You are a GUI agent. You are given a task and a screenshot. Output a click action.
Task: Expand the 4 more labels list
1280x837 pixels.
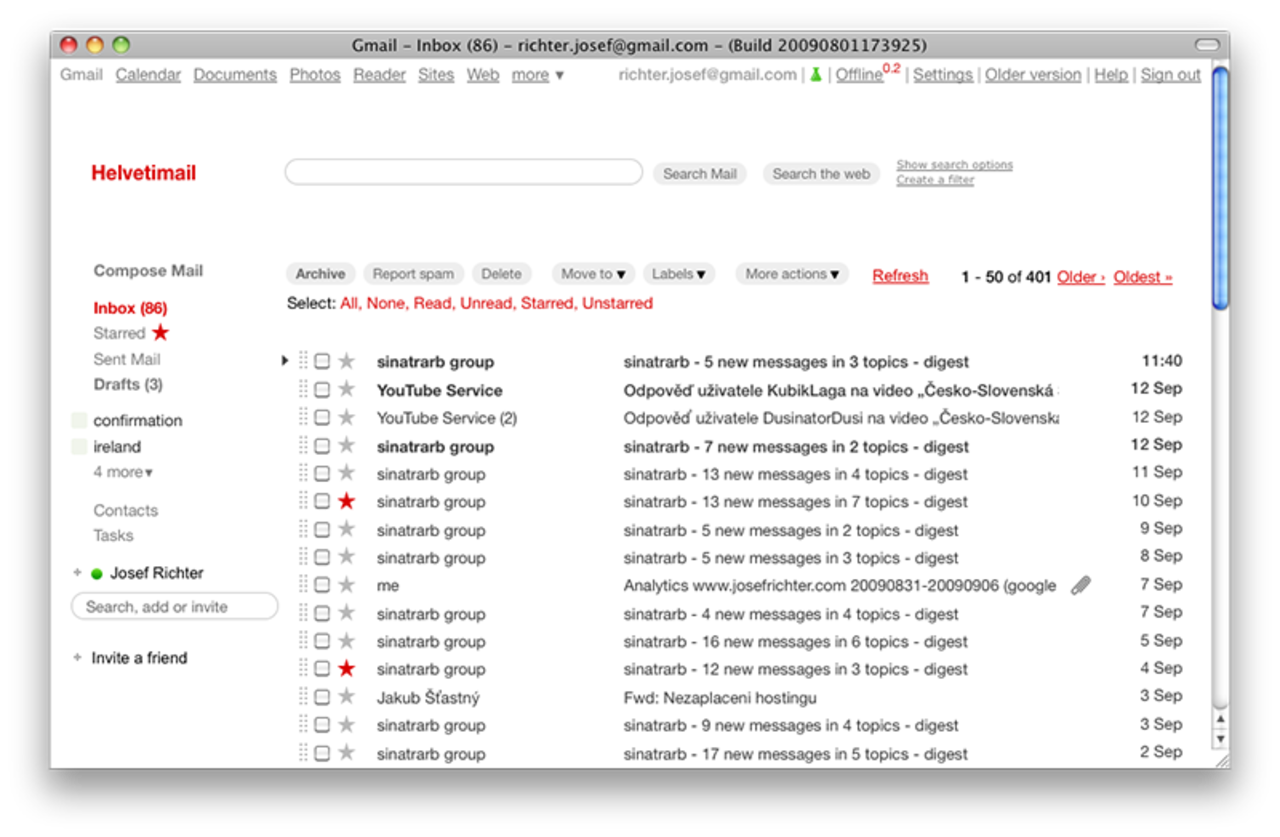tap(122, 471)
